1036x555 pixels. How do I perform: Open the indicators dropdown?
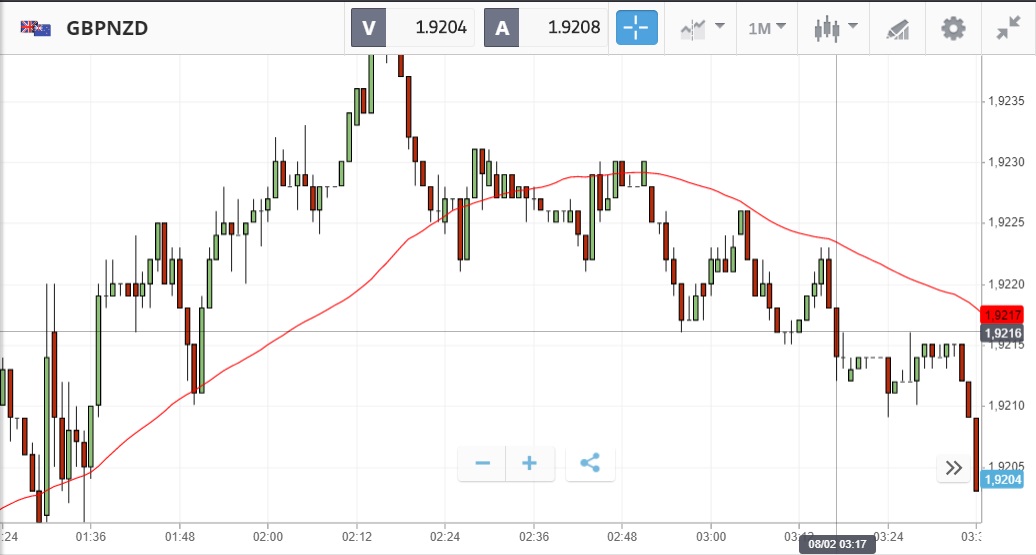(x=703, y=28)
